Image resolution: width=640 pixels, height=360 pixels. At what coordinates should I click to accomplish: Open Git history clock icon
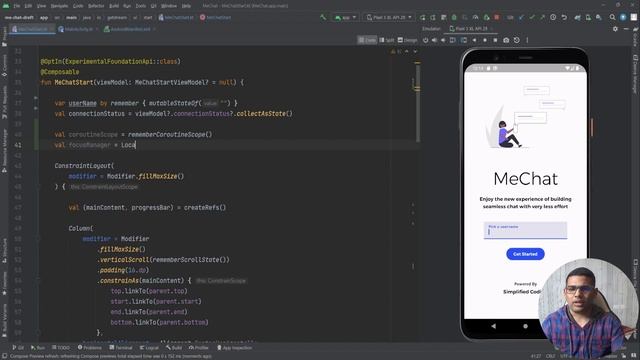[x=553, y=18]
